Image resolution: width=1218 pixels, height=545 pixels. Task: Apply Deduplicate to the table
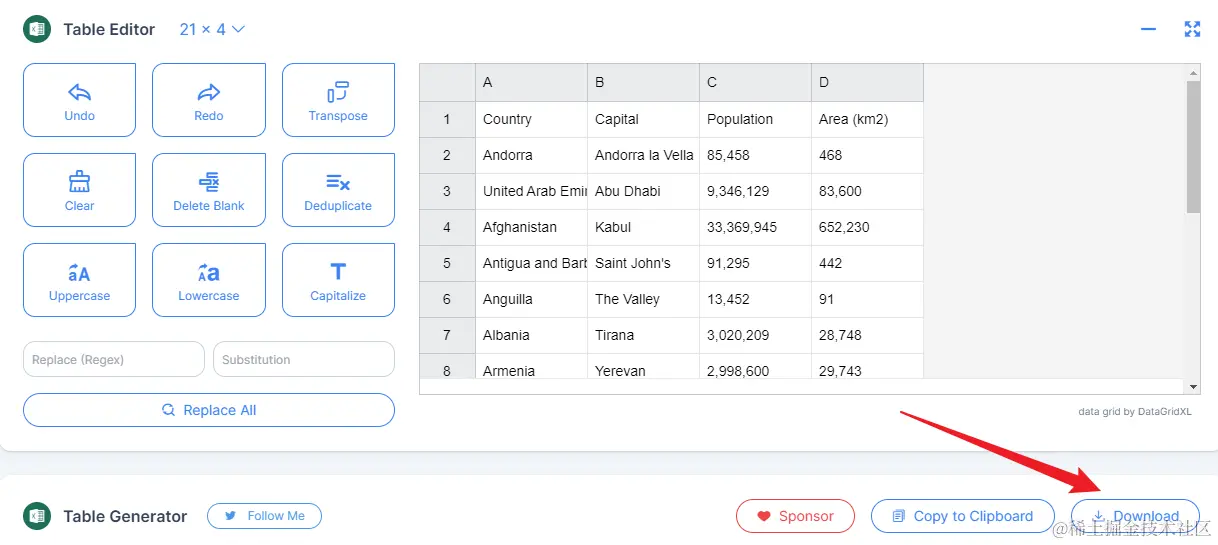click(338, 190)
